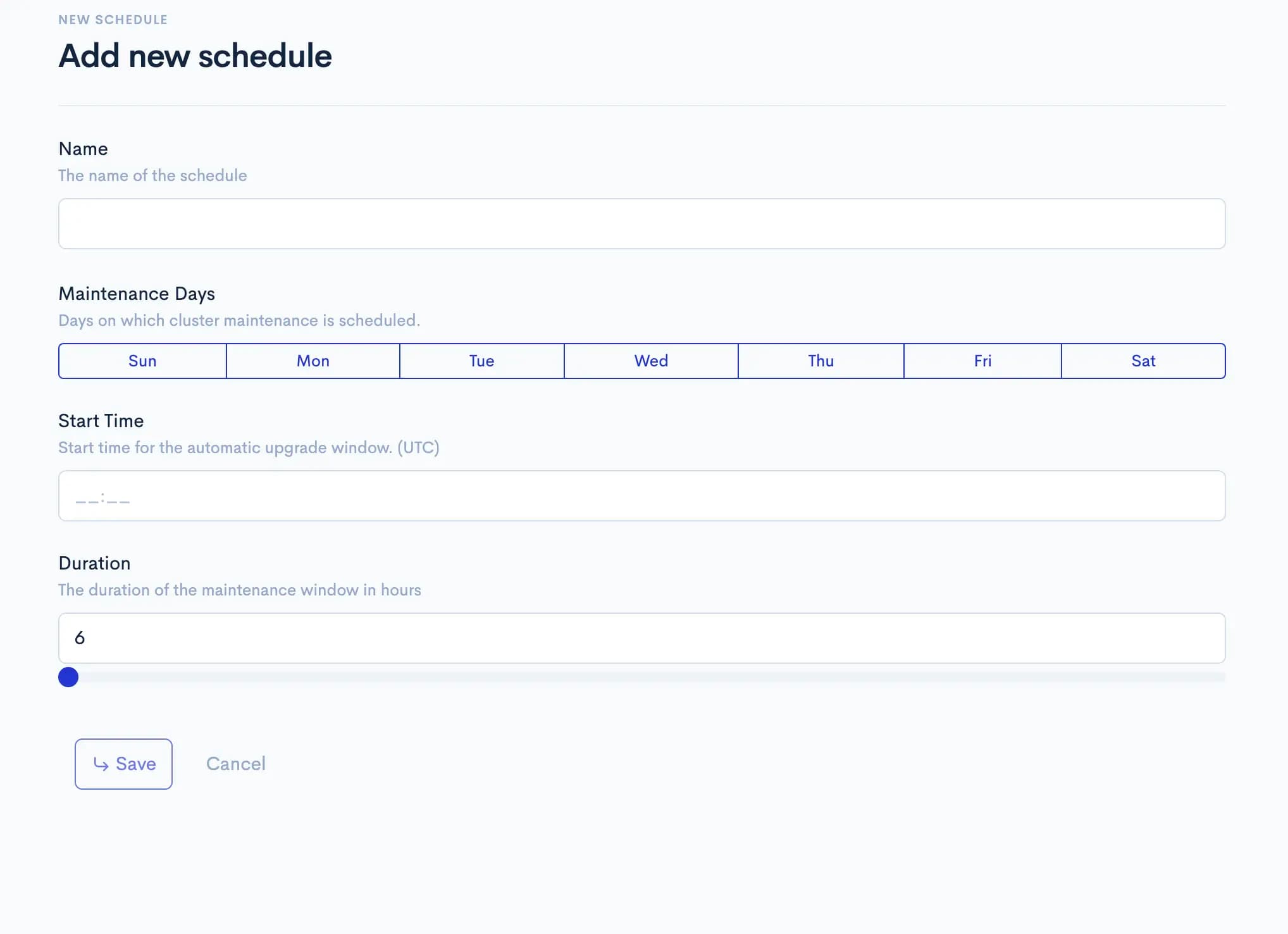Click the Start Time input field
The image size is (1288, 934).
click(641, 496)
